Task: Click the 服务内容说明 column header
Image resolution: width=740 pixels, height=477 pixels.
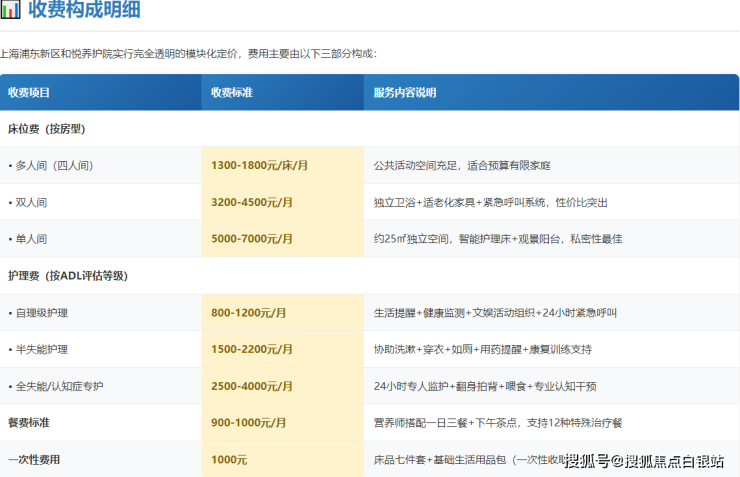Action: 405,93
